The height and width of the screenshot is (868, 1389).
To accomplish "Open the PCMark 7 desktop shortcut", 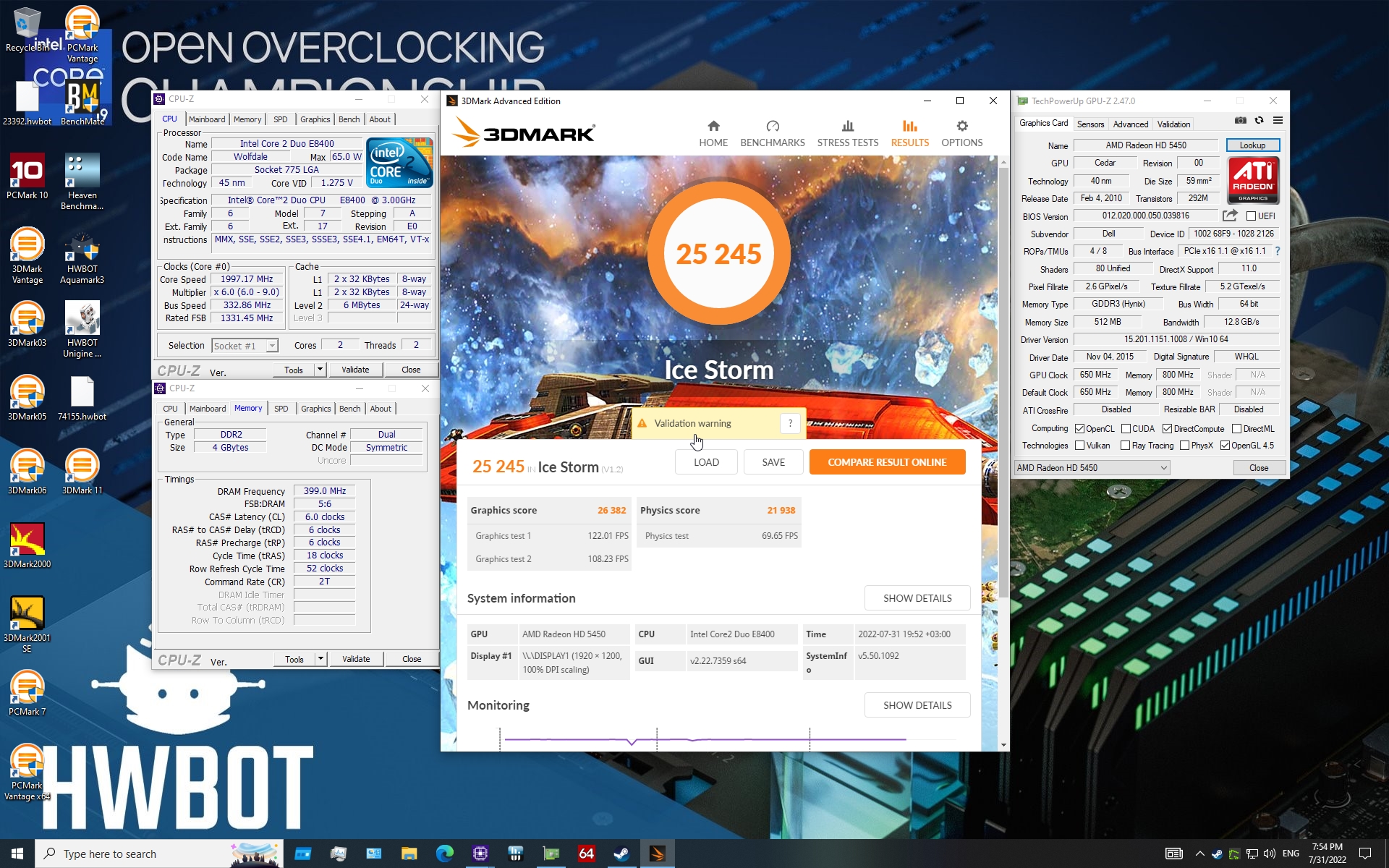I will click(27, 693).
